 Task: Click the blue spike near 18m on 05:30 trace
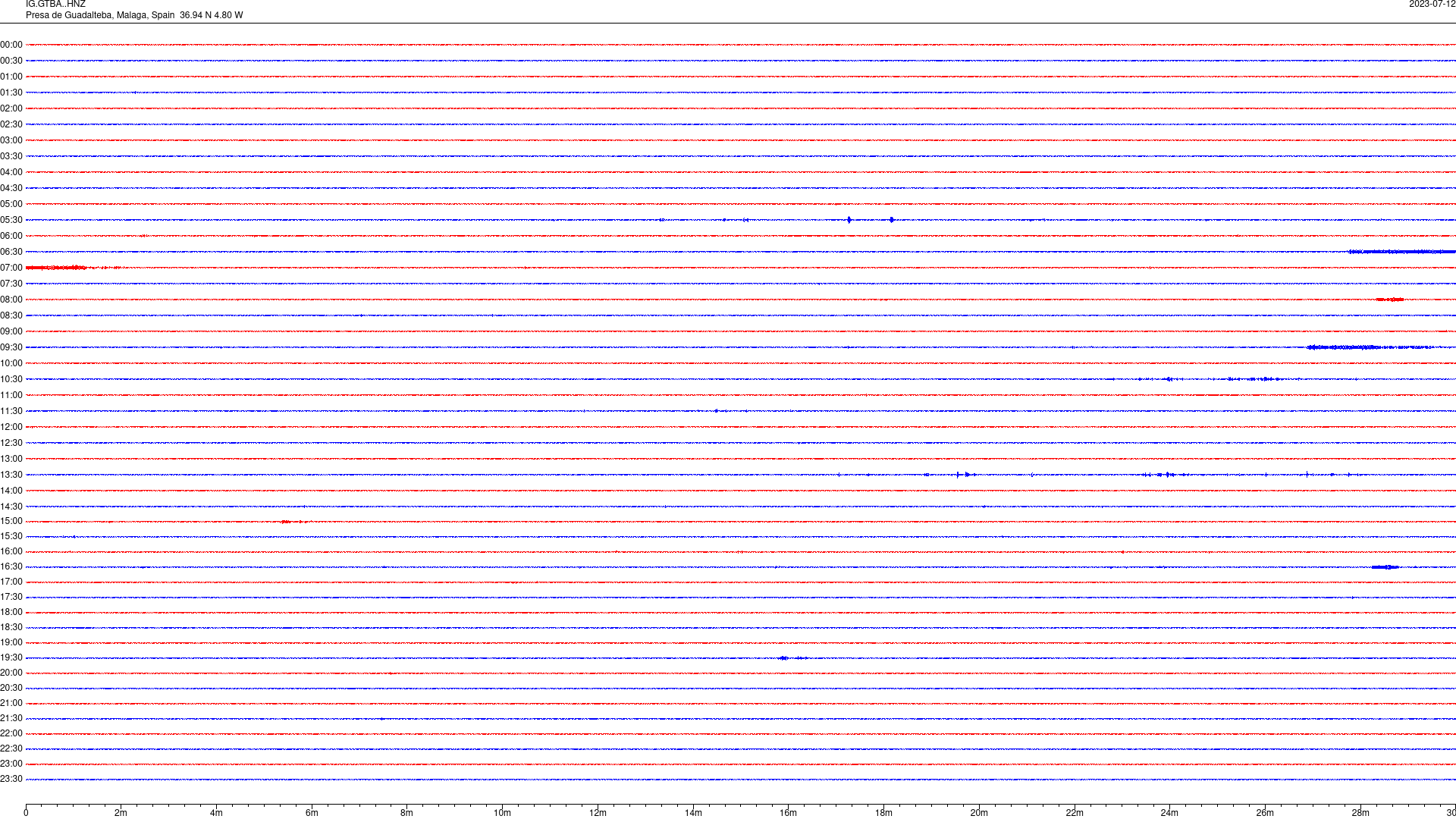click(892, 220)
